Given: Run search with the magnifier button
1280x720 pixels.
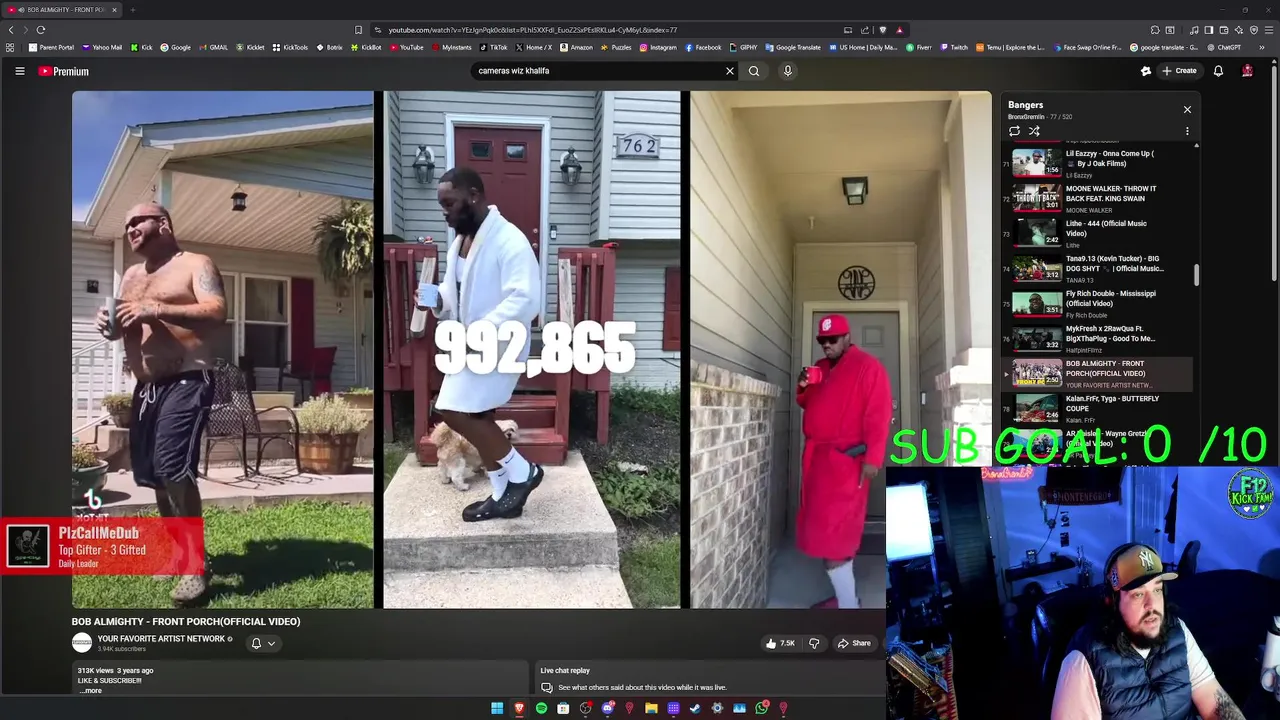Looking at the screenshot, I should [x=754, y=71].
